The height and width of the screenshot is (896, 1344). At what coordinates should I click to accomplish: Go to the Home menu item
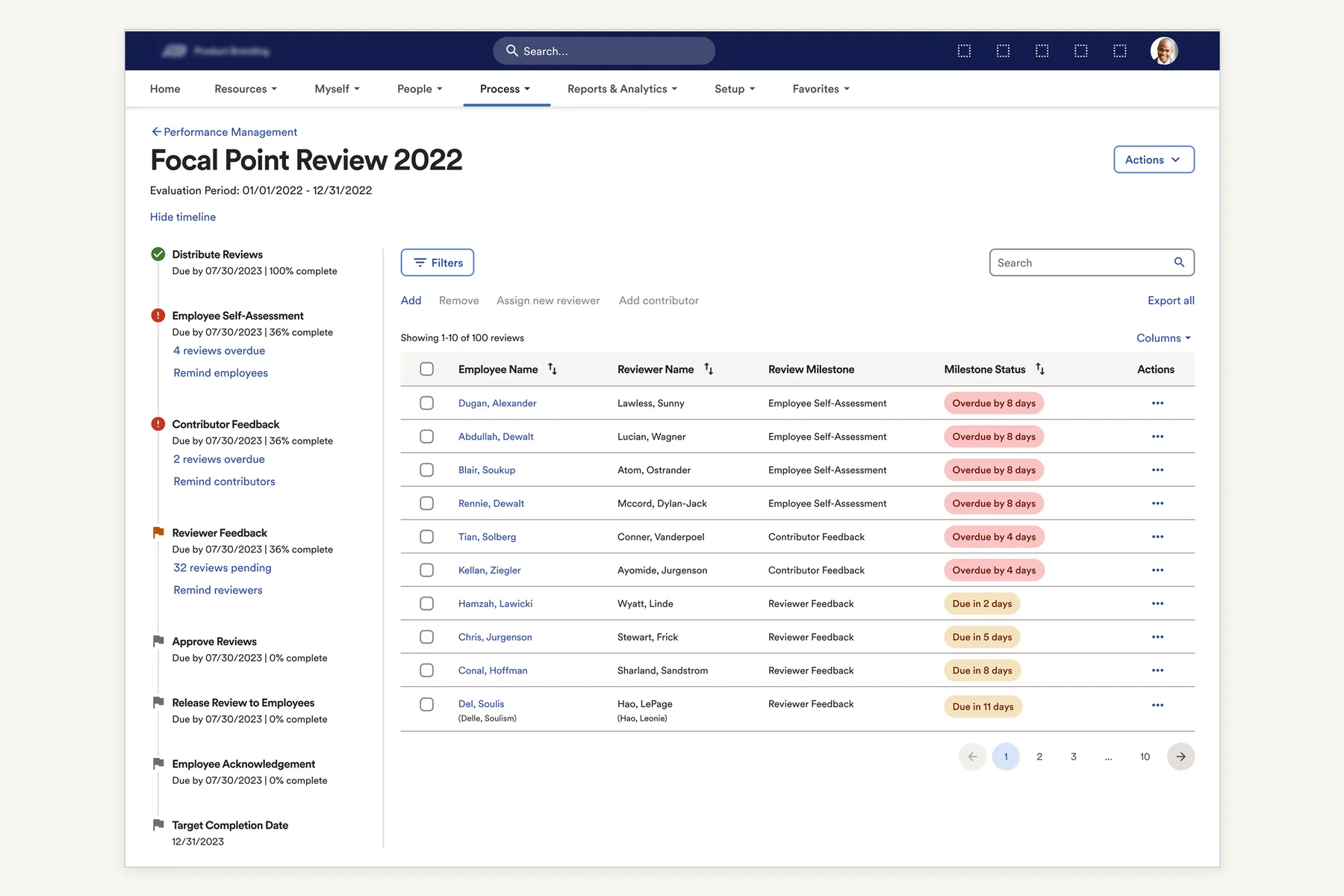point(165,89)
